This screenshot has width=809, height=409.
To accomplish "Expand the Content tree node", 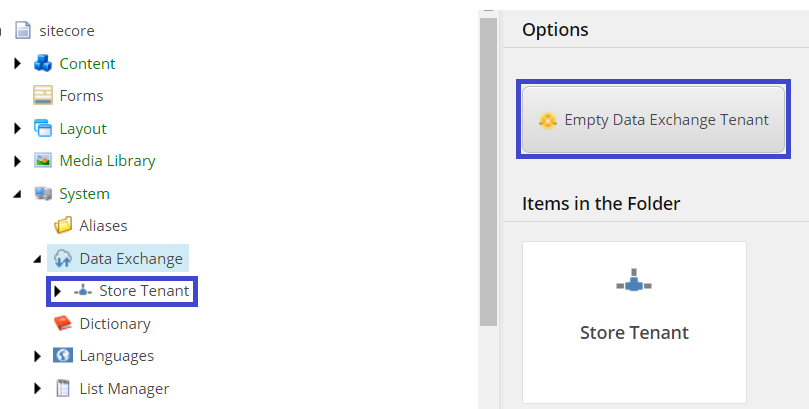I will (18, 63).
